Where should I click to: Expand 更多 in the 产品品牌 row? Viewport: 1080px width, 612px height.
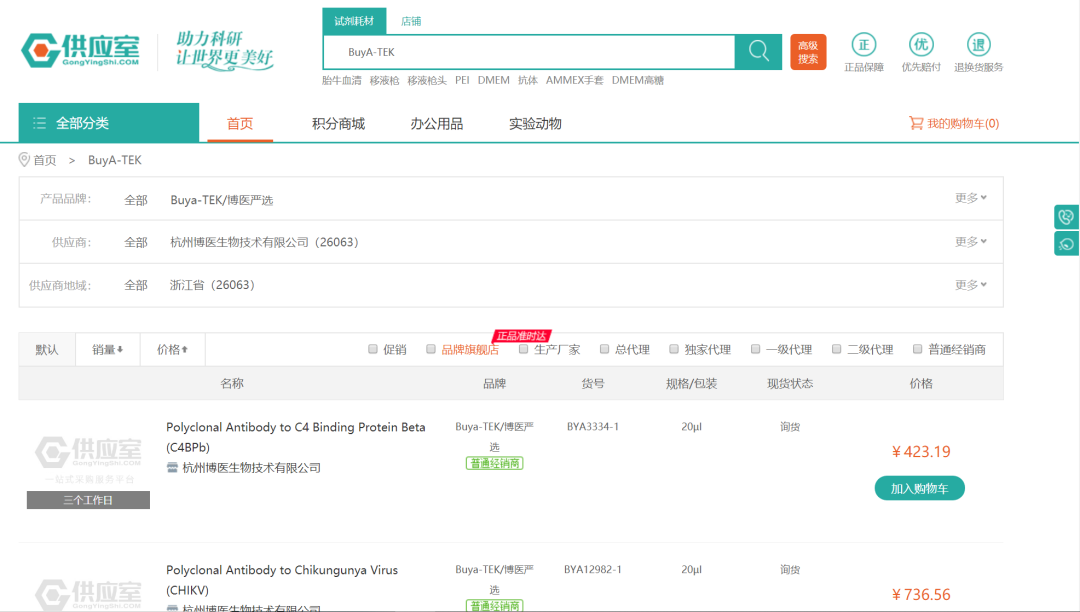(970, 198)
